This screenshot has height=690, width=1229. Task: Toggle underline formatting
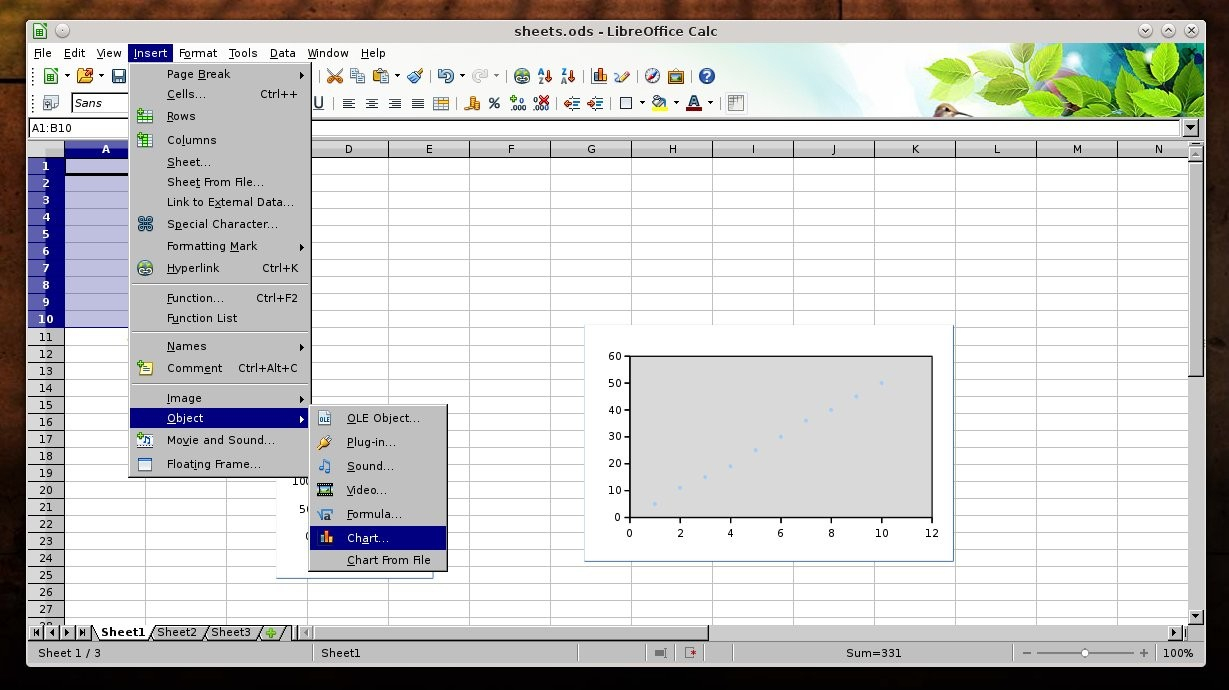(319, 103)
